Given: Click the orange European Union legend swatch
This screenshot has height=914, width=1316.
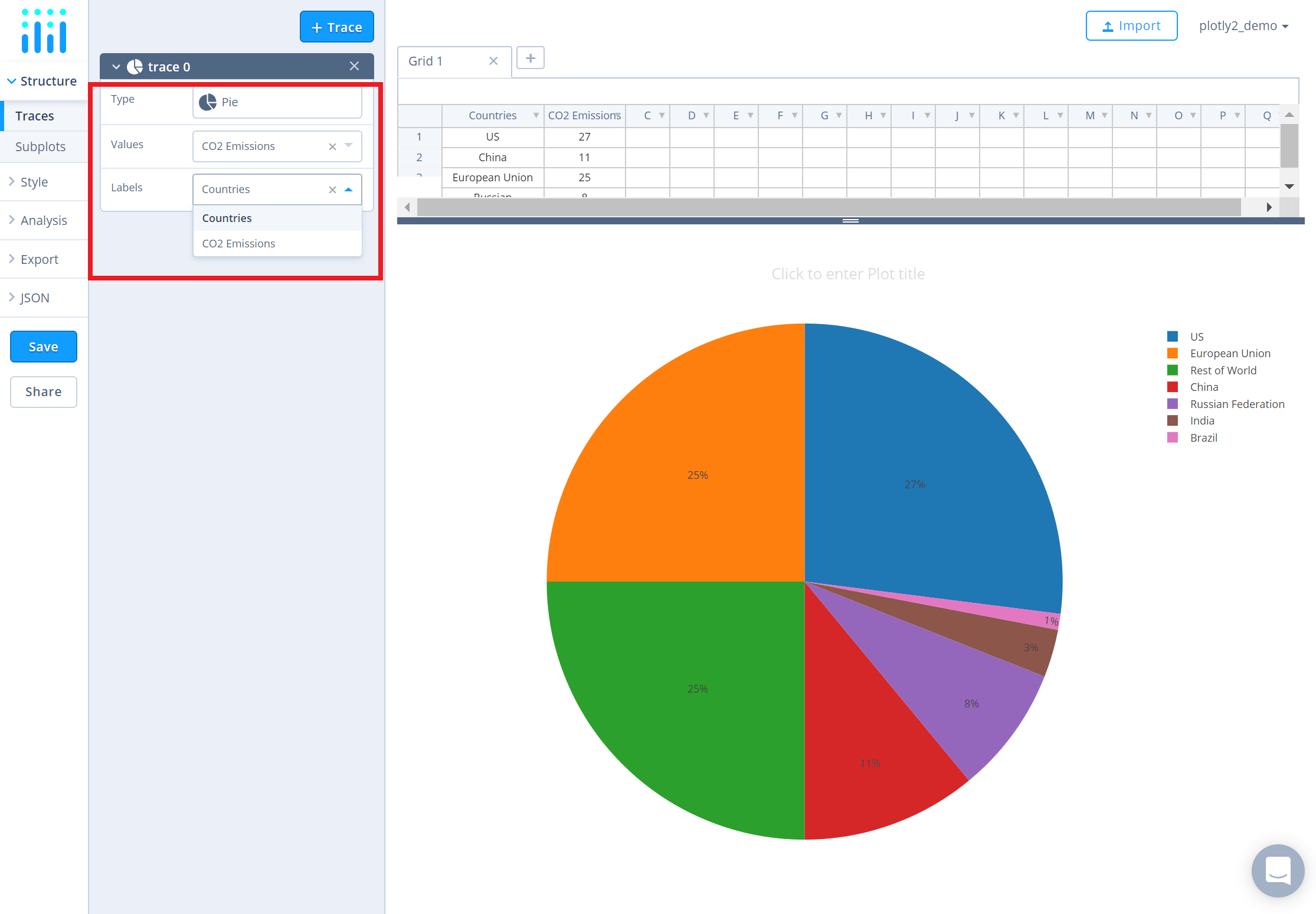Looking at the screenshot, I should 1172,353.
